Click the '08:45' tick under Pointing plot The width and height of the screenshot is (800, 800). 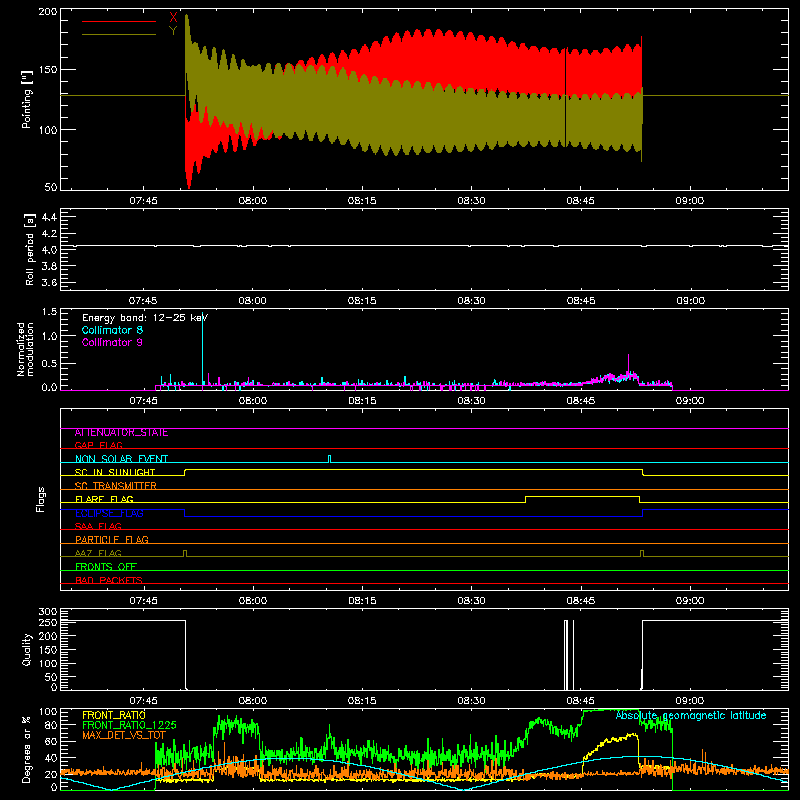[581, 201]
